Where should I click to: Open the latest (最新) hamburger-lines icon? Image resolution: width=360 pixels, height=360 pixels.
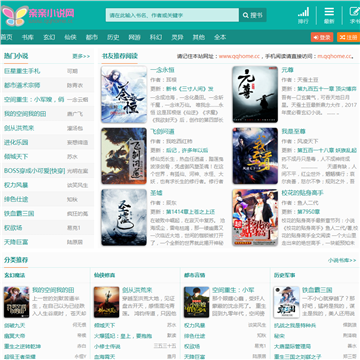pyautogui.click(x=329, y=15)
